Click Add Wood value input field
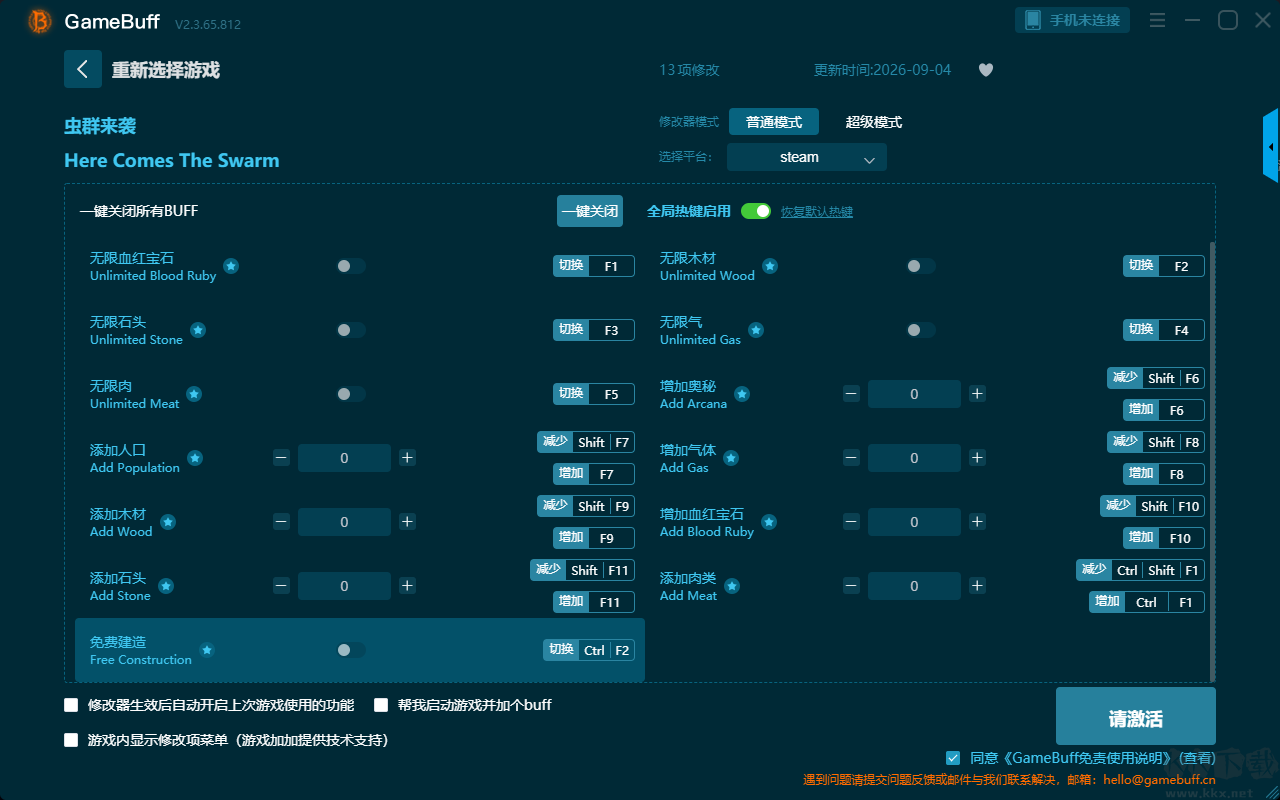 344,522
